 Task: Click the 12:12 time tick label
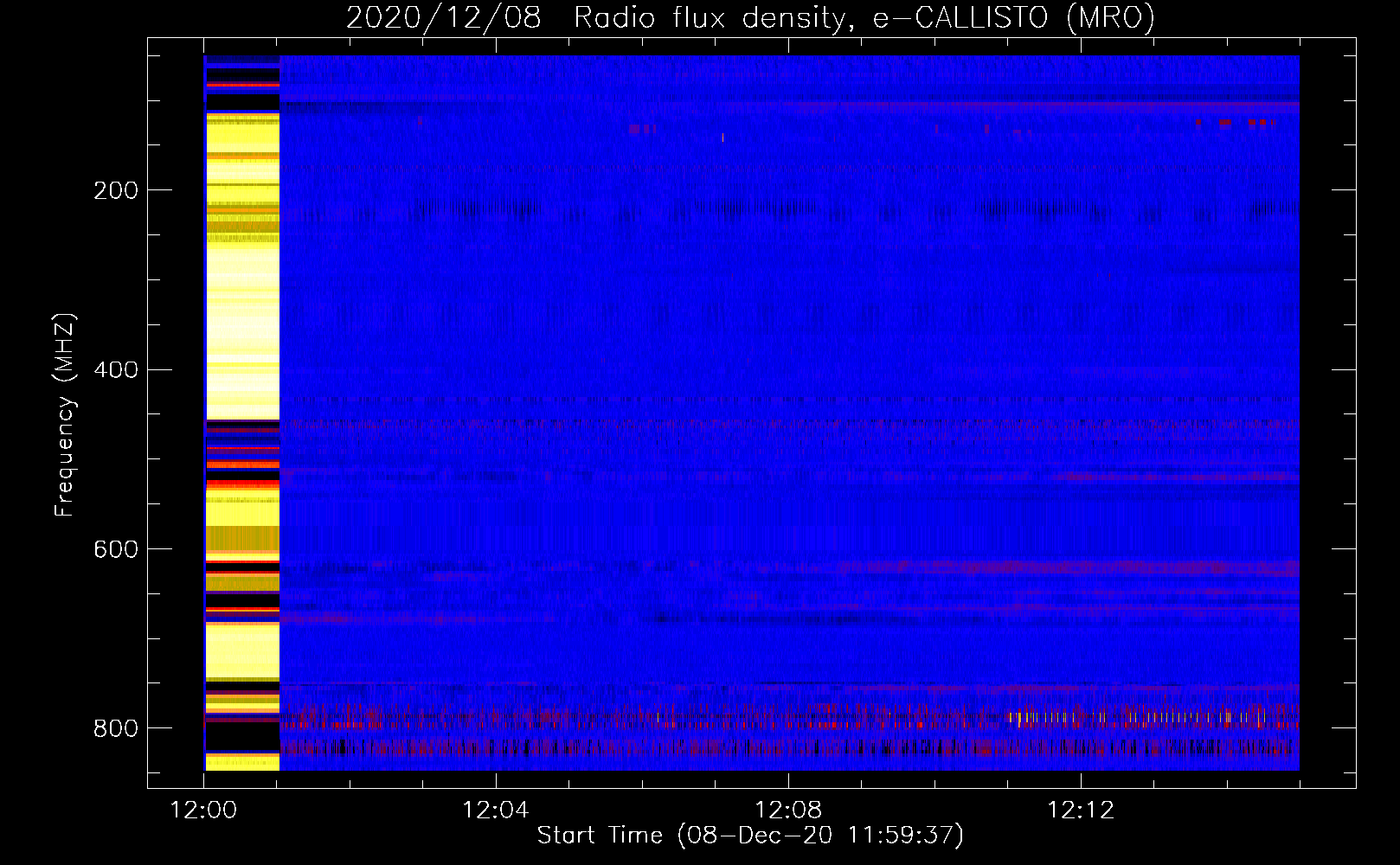coord(1081,811)
